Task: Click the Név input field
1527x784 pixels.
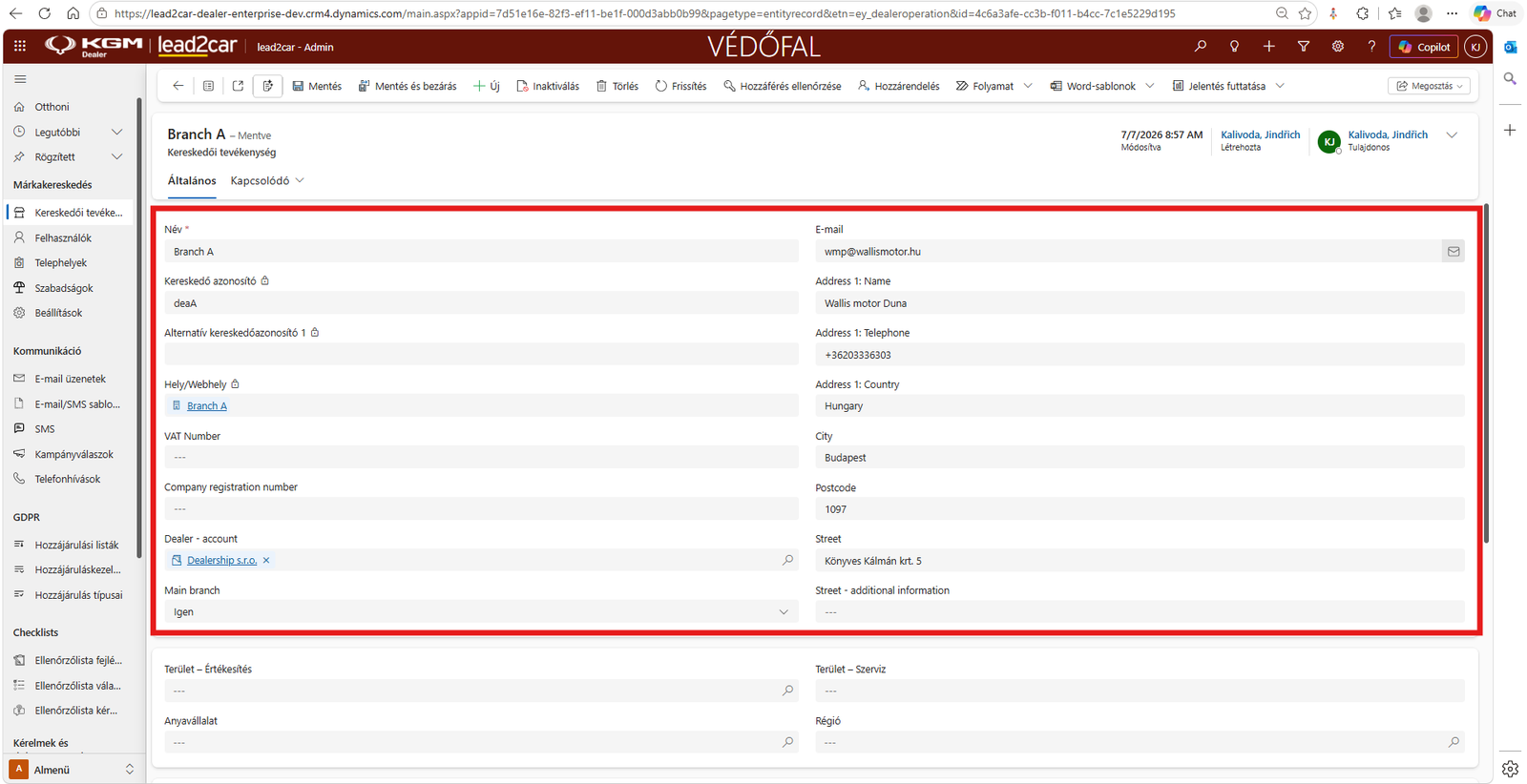Action: tap(481, 252)
